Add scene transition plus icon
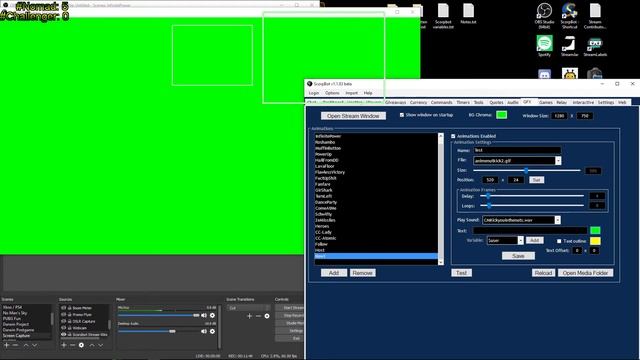 [249, 316]
